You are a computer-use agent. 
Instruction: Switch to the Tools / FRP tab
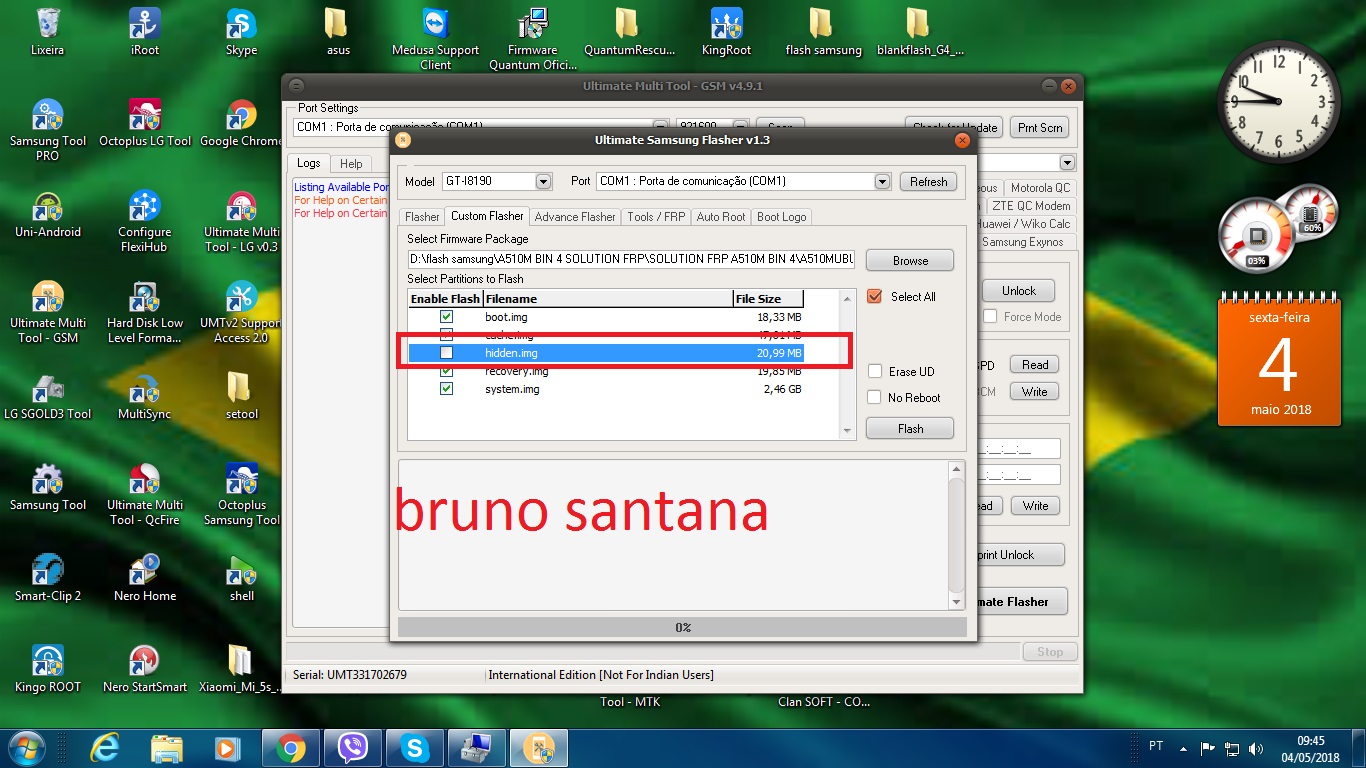pos(656,217)
